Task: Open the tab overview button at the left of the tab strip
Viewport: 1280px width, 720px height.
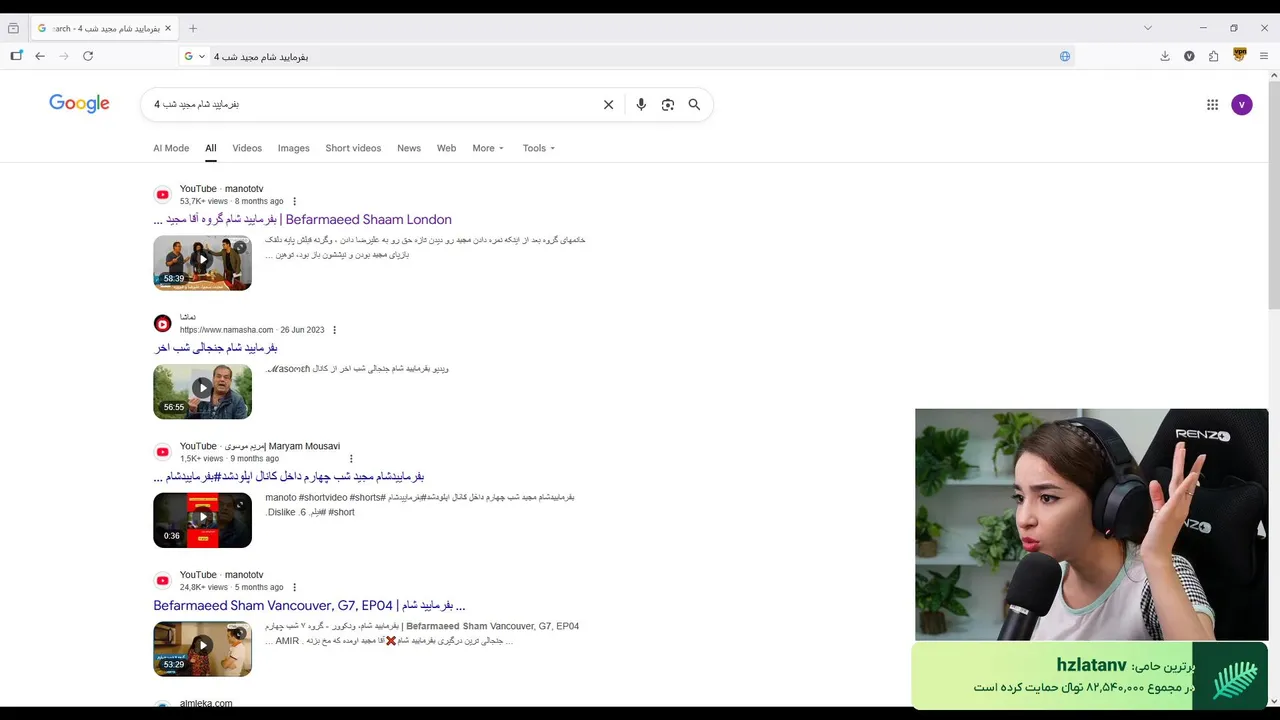Action: click(13, 28)
